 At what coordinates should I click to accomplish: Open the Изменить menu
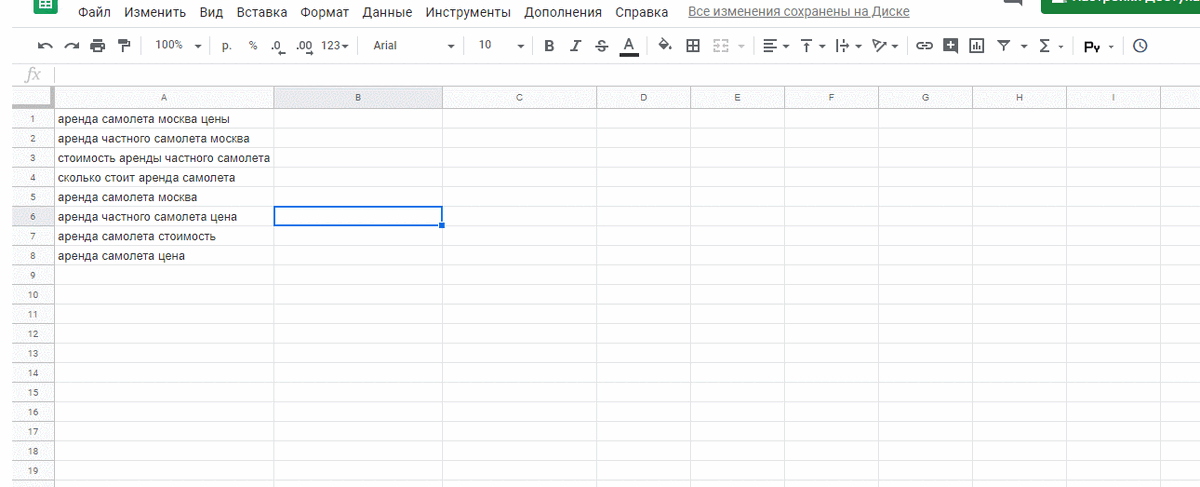pos(156,13)
